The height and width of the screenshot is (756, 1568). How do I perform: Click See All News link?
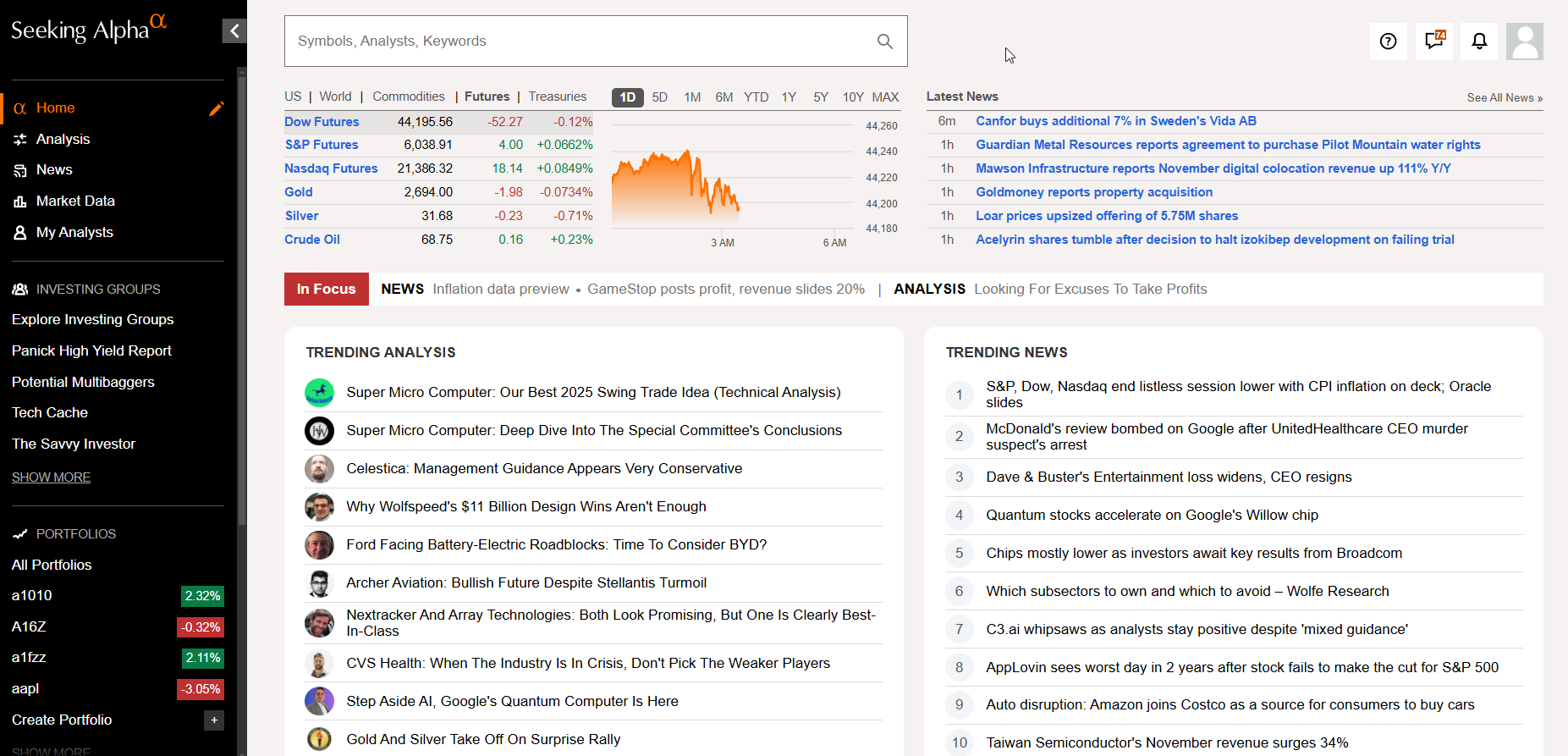(x=1505, y=98)
